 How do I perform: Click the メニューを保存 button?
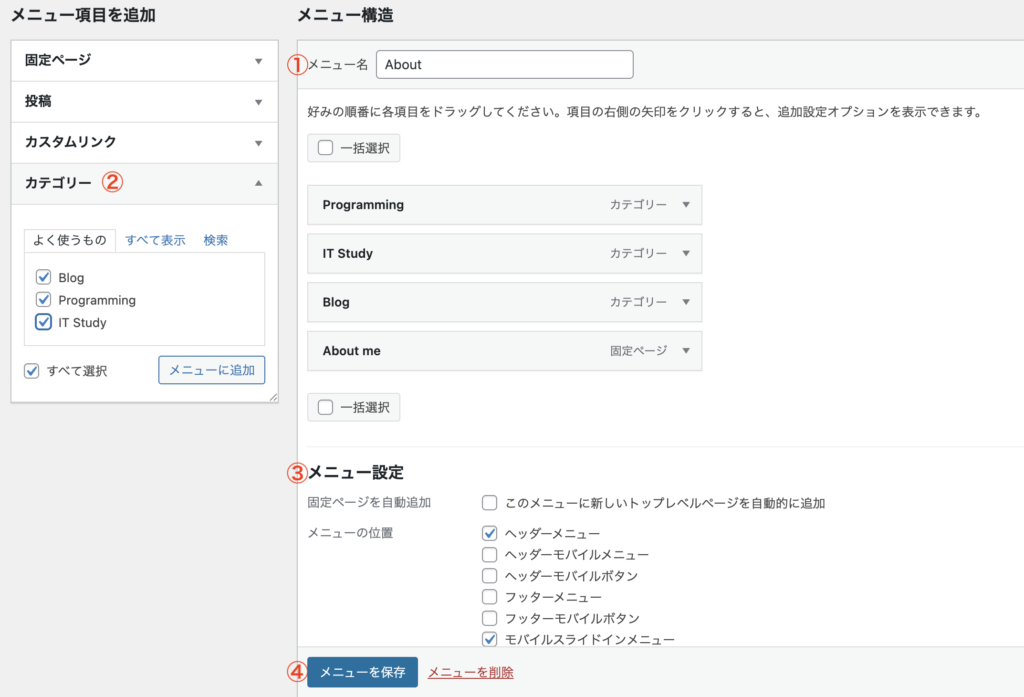(x=362, y=672)
